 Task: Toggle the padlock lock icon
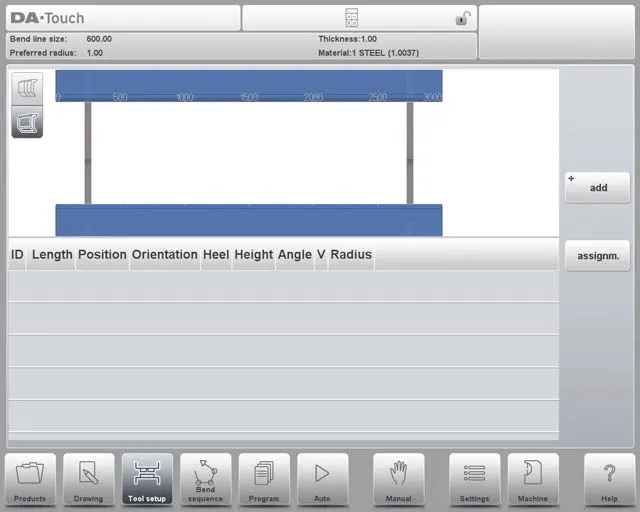[462, 18]
